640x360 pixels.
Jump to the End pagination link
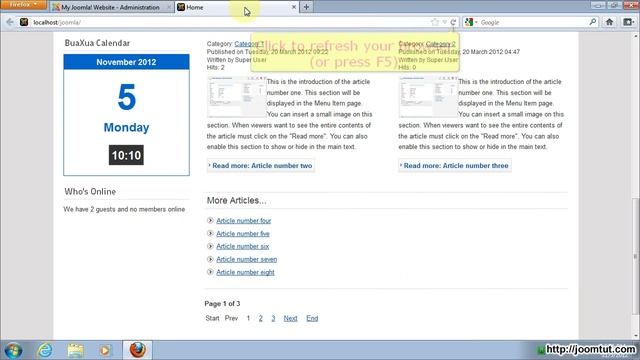(x=312, y=318)
